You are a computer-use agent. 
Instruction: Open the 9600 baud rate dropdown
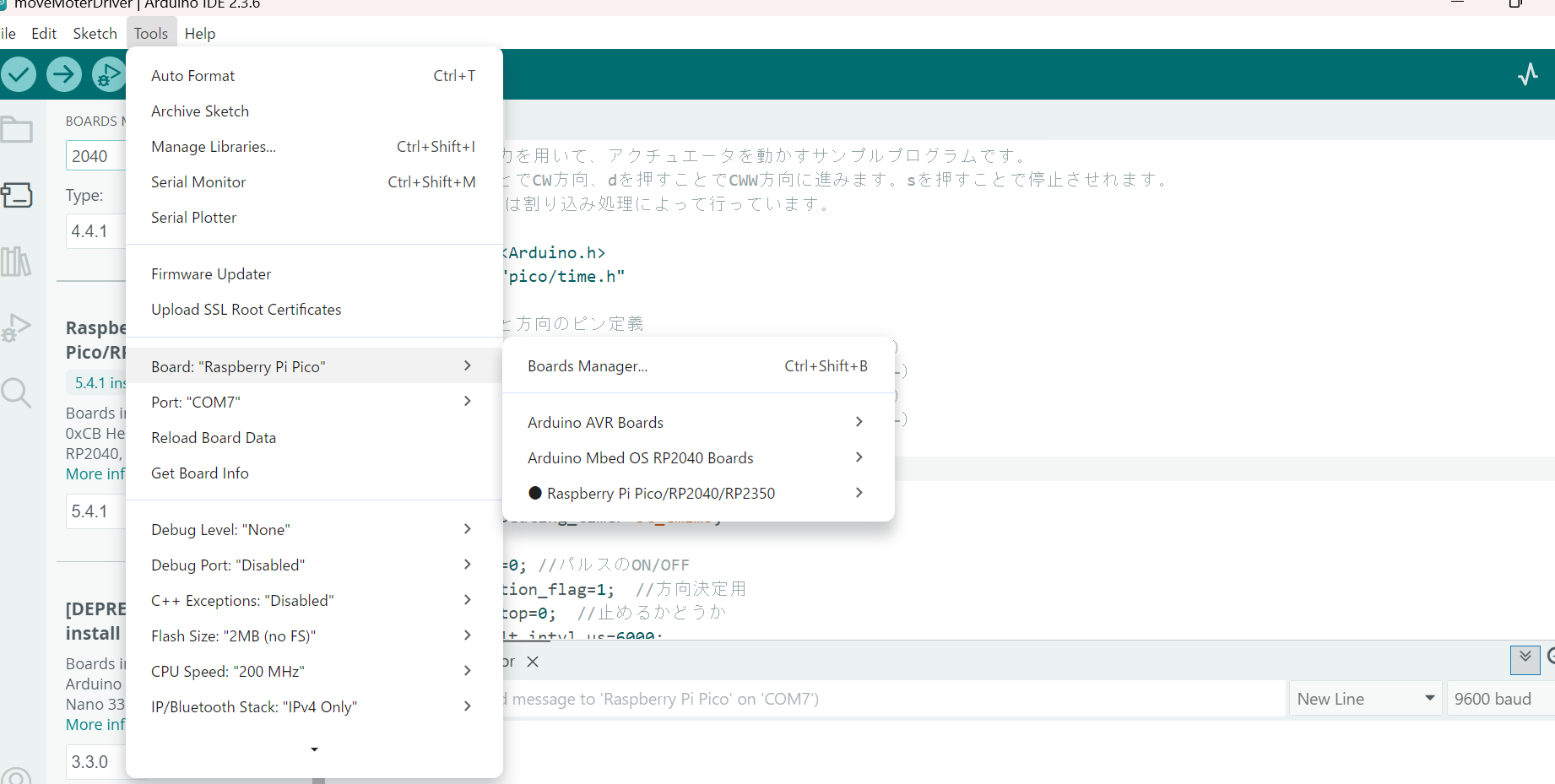point(1498,699)
